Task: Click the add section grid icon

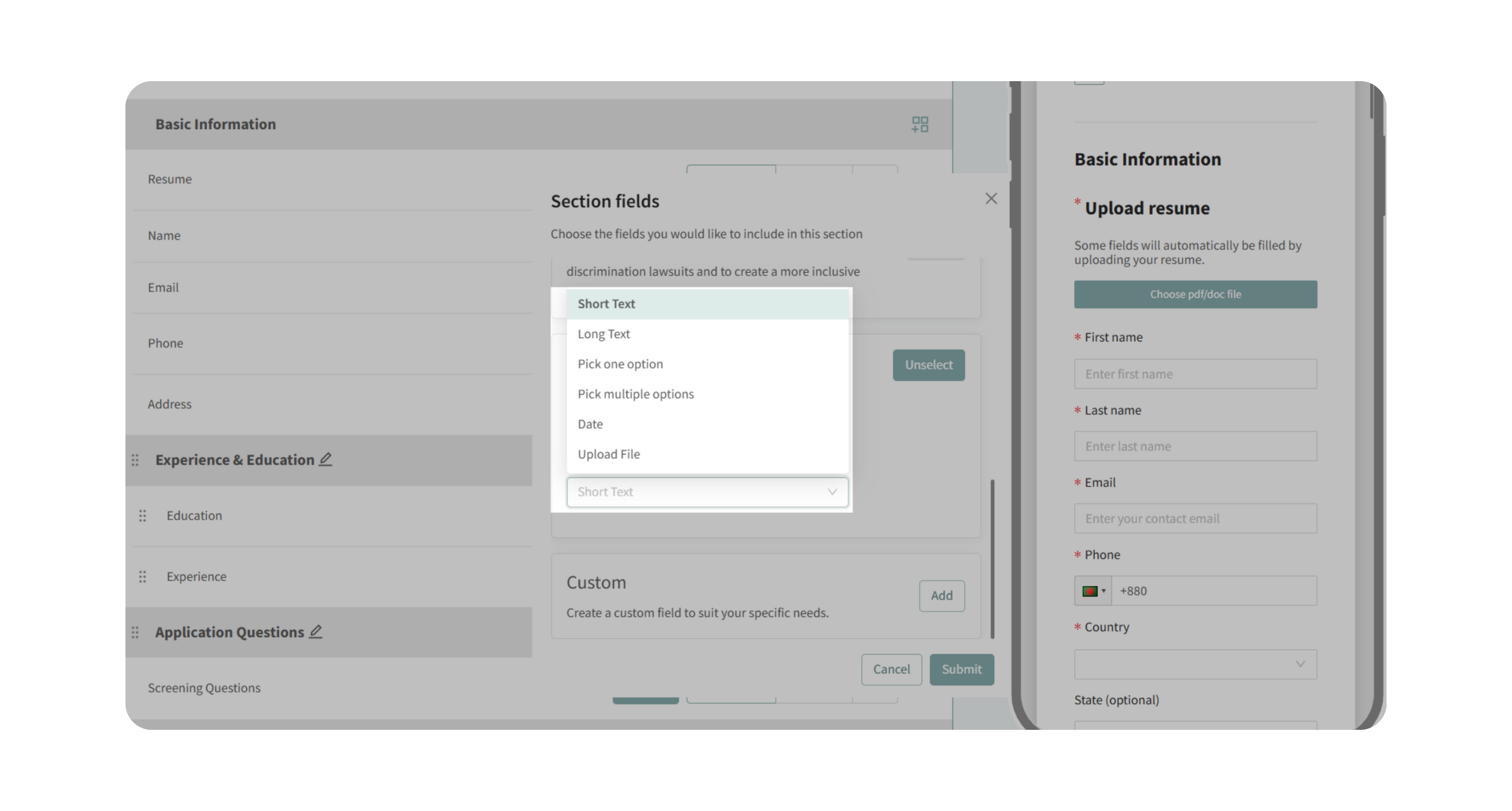Action: tap(920, 124)
